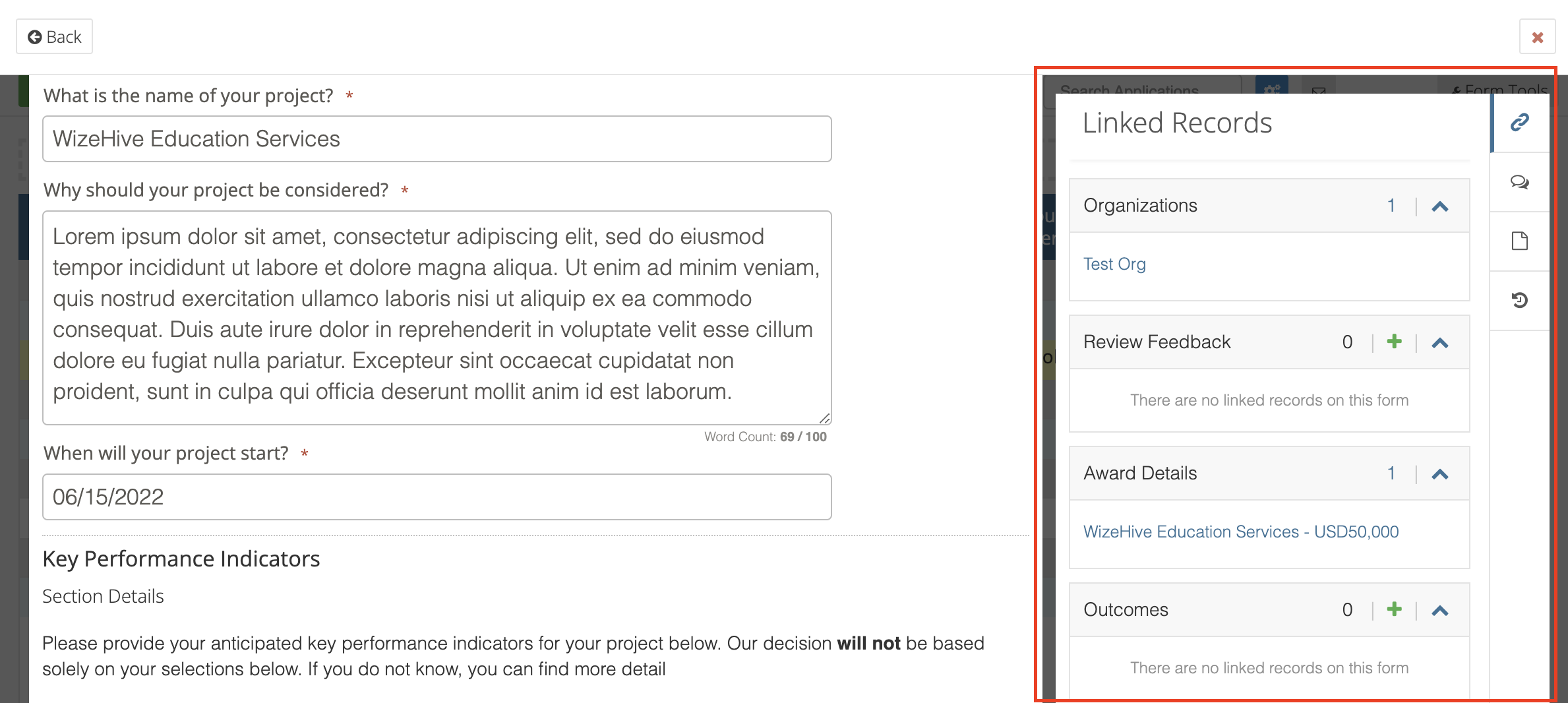View the Activity History clock icon
Image resolution: width=1568 pixels, height=703 pixels.
tap(1521, 300)
